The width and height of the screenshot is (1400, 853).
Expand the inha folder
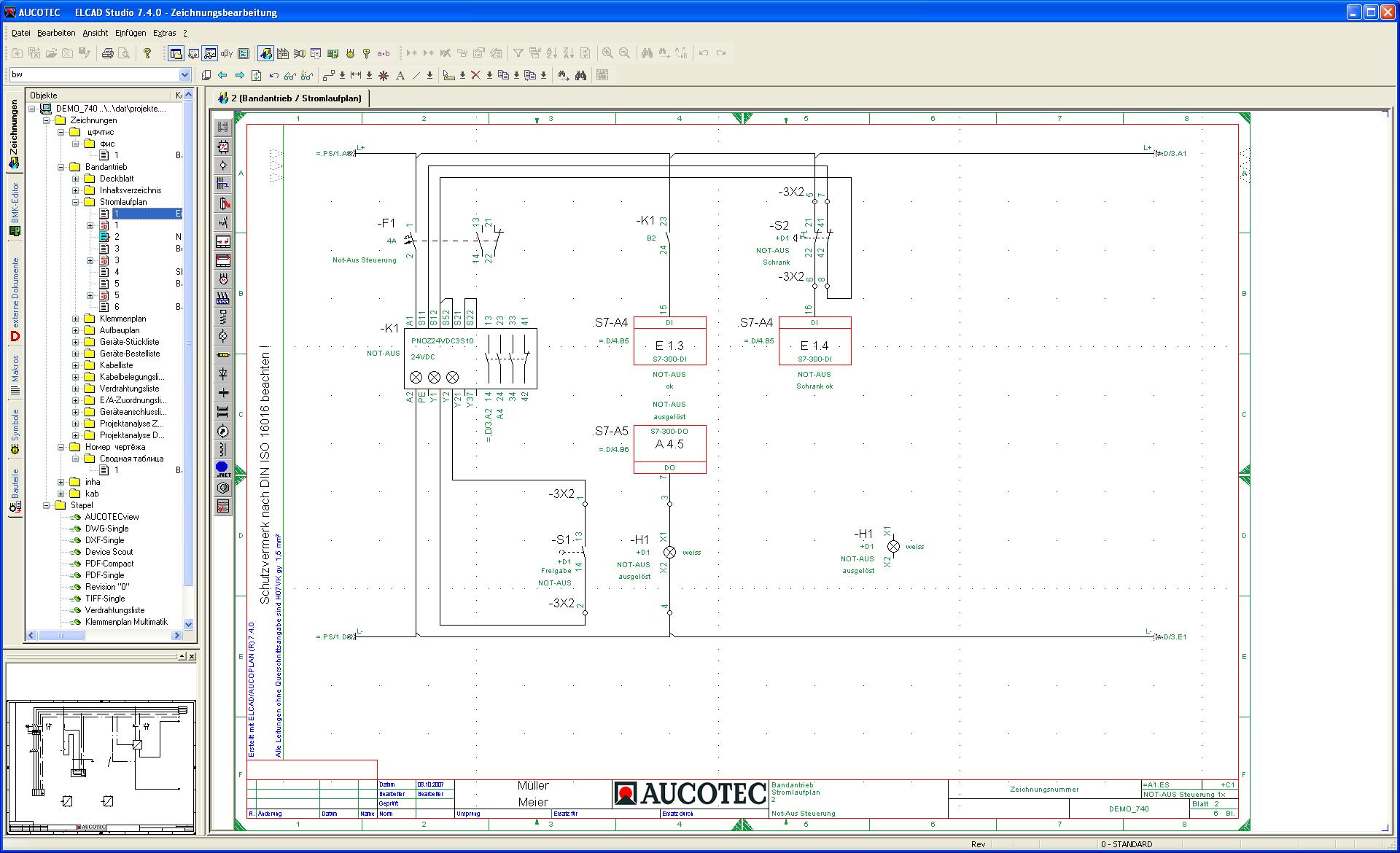tap(61, 482)
